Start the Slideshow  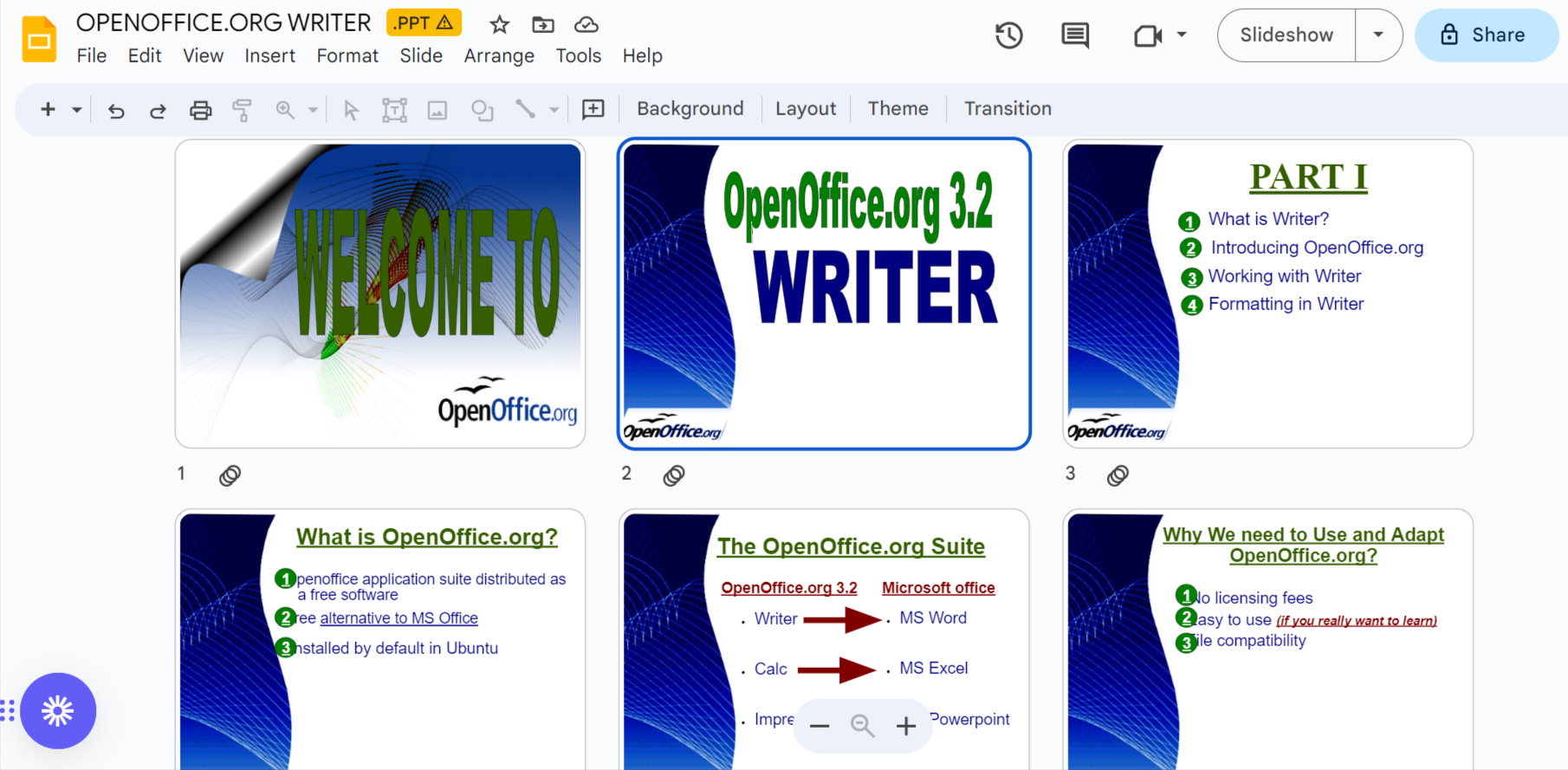[1286, 36]
